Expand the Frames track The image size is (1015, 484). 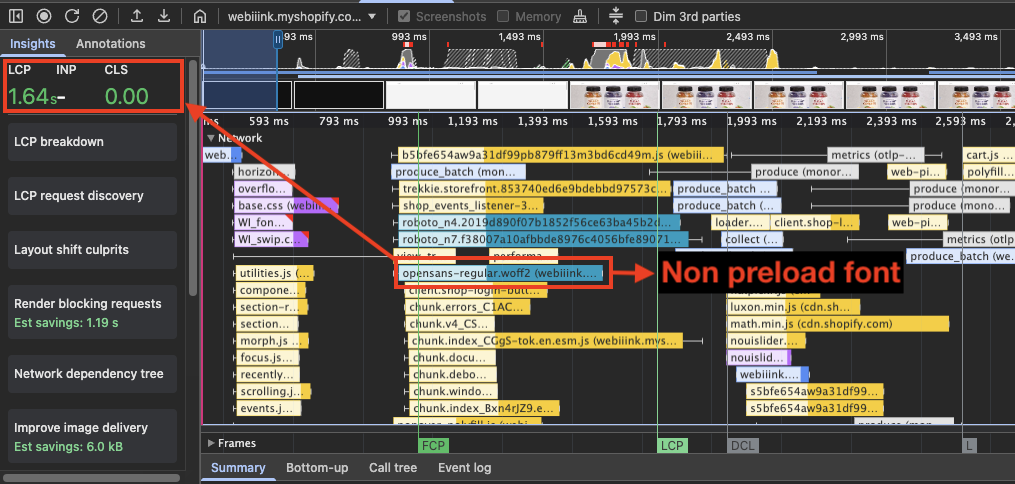point(210,443)
